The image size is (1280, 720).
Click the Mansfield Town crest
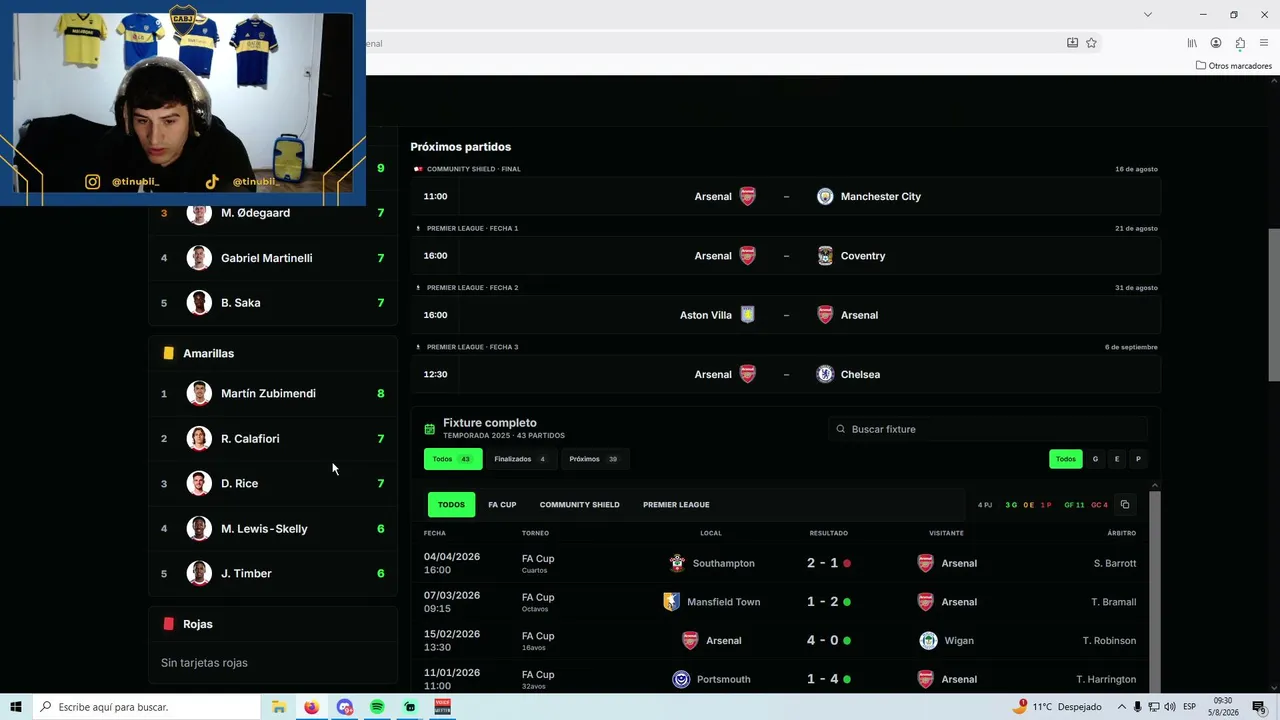coord(672,602)
